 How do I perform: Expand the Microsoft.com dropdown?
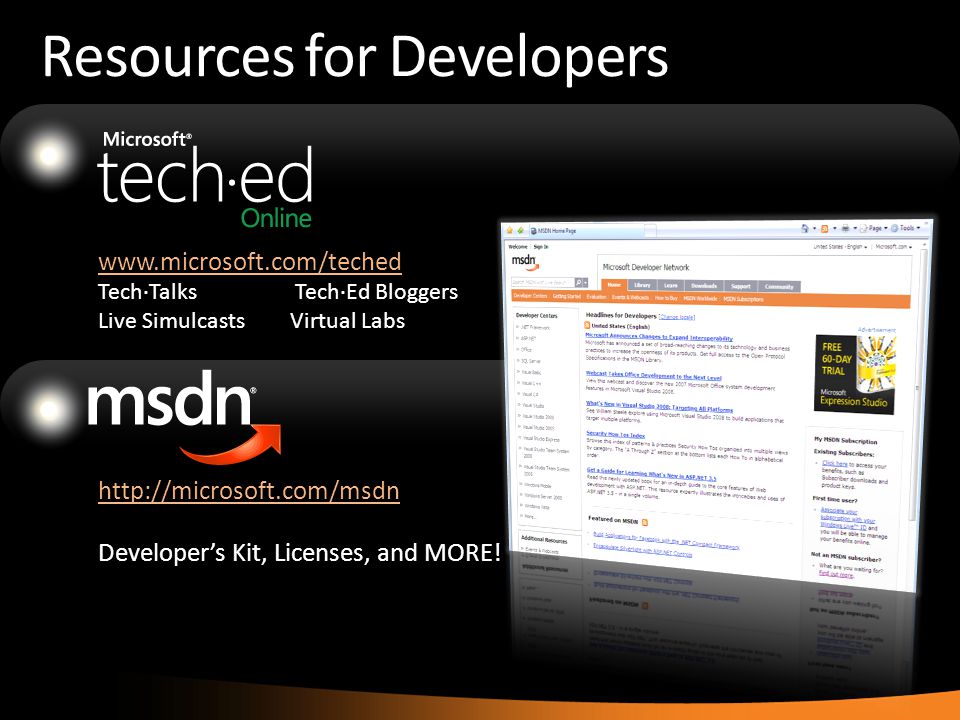[x=893, y=247]
